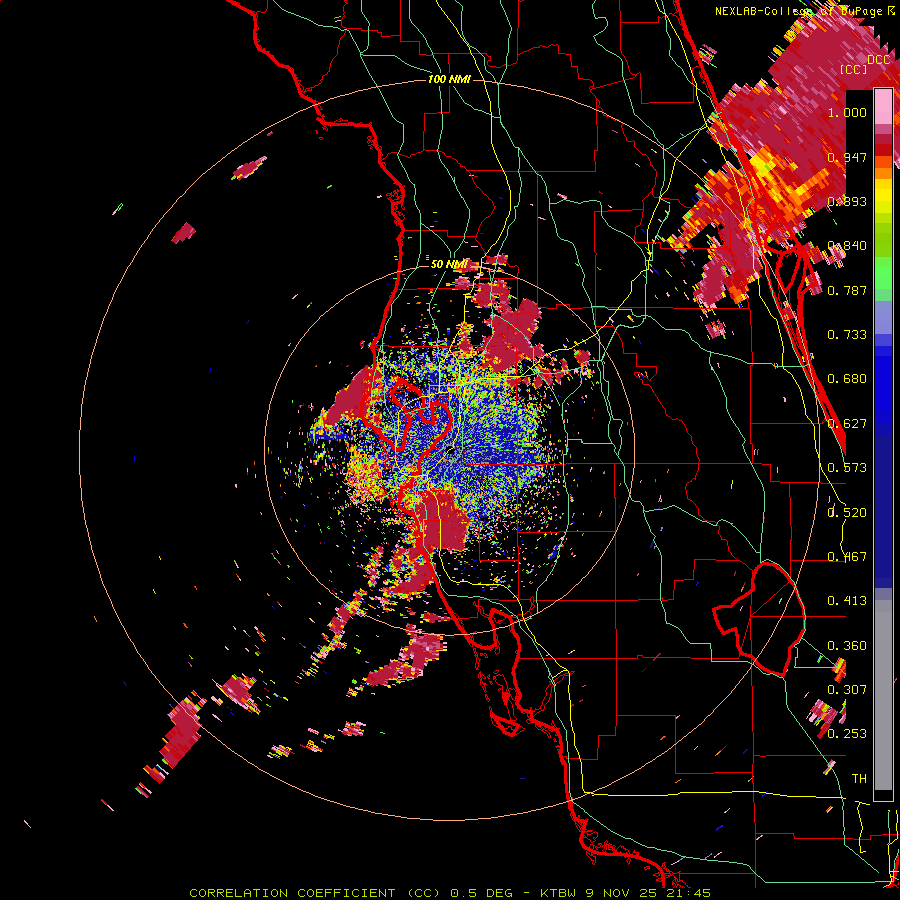Click the 1.000 value on color scale

click(x=847, y=112)
